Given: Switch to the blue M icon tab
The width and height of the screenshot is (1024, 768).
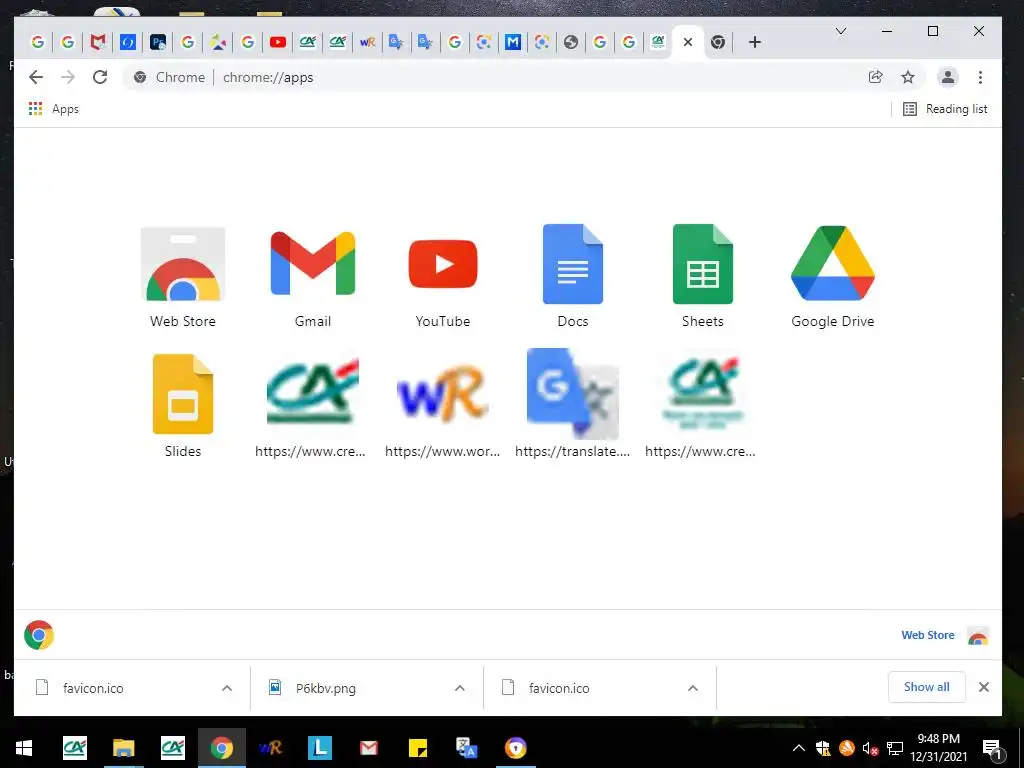Looking at the screenshot, I should click(x=513, y=42).
